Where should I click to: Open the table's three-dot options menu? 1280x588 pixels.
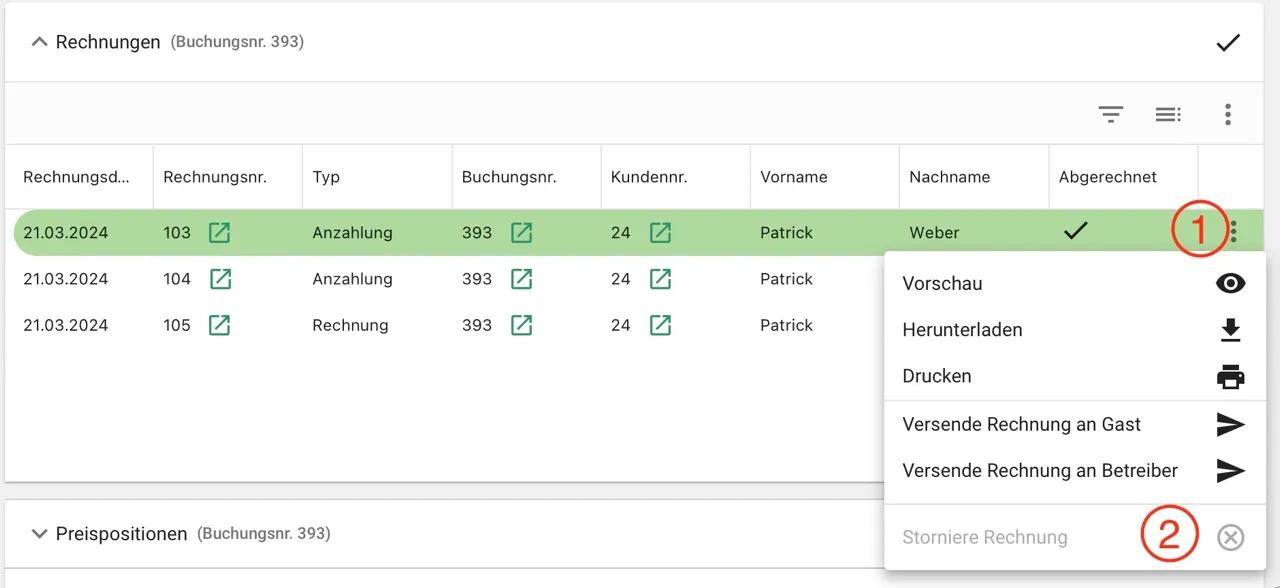point(1228,114)
